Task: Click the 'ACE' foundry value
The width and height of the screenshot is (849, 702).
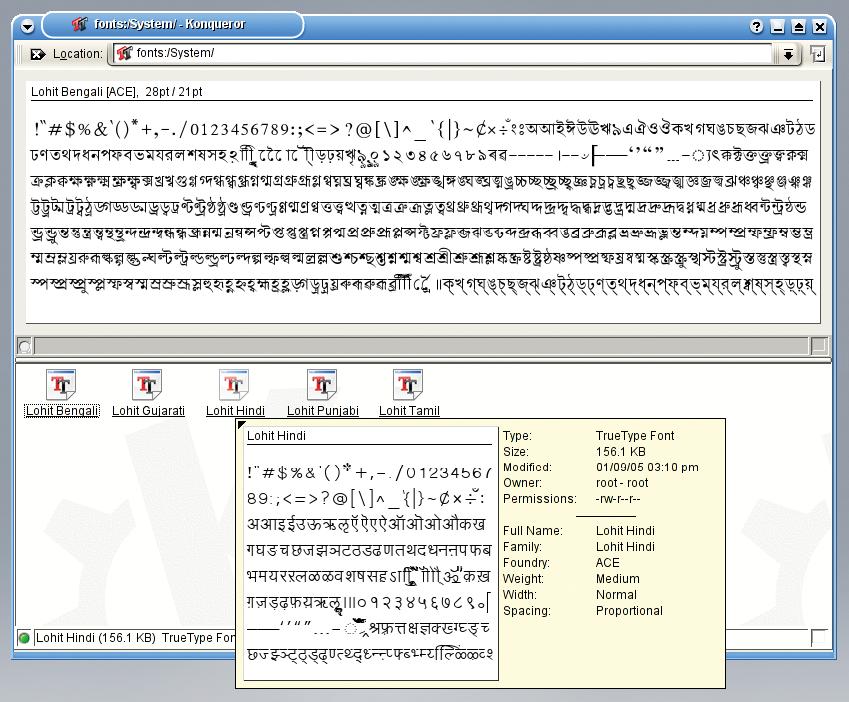Action: click(x=608, y=563)
